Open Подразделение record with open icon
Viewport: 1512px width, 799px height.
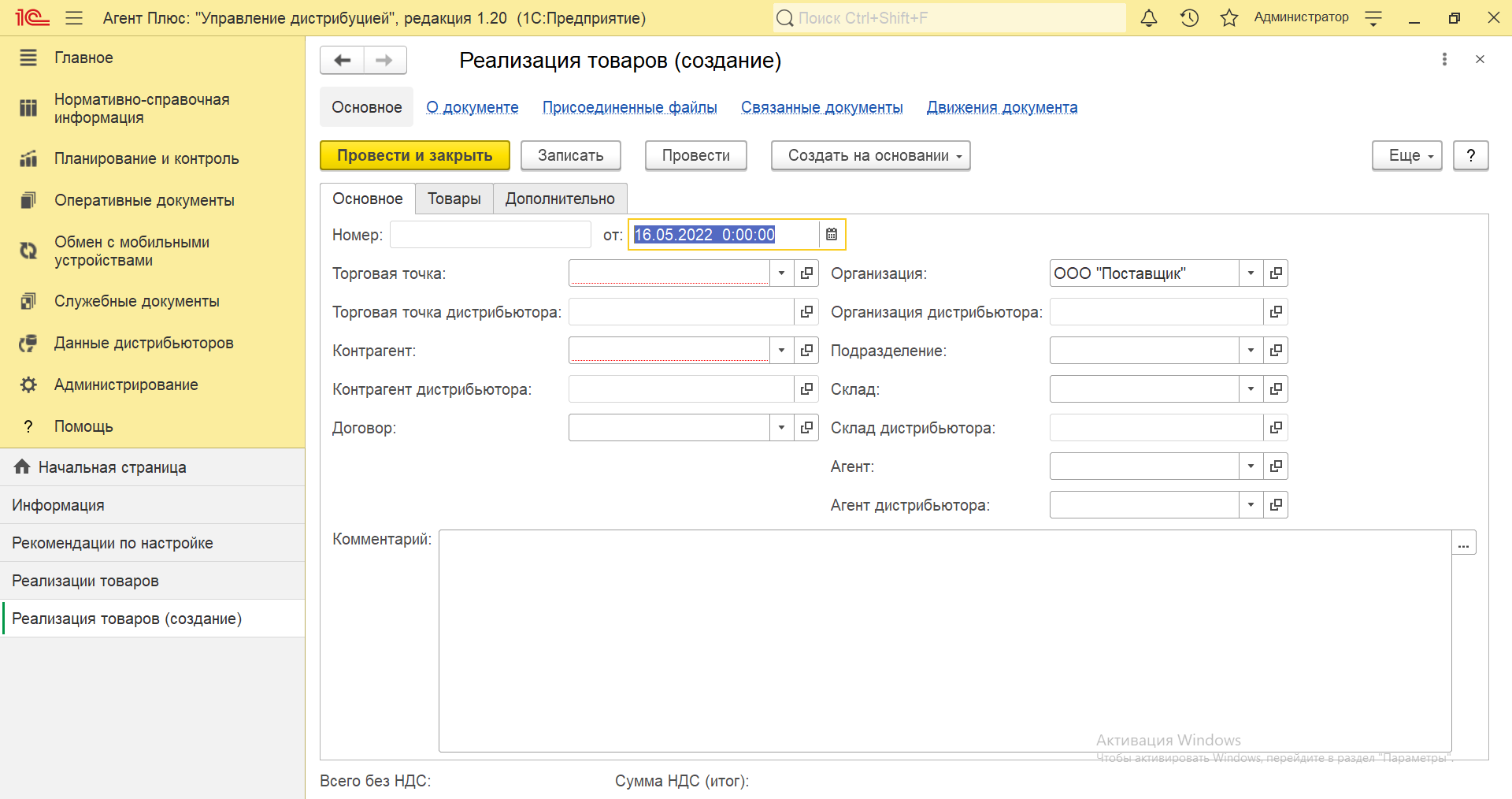point(1276,351)
